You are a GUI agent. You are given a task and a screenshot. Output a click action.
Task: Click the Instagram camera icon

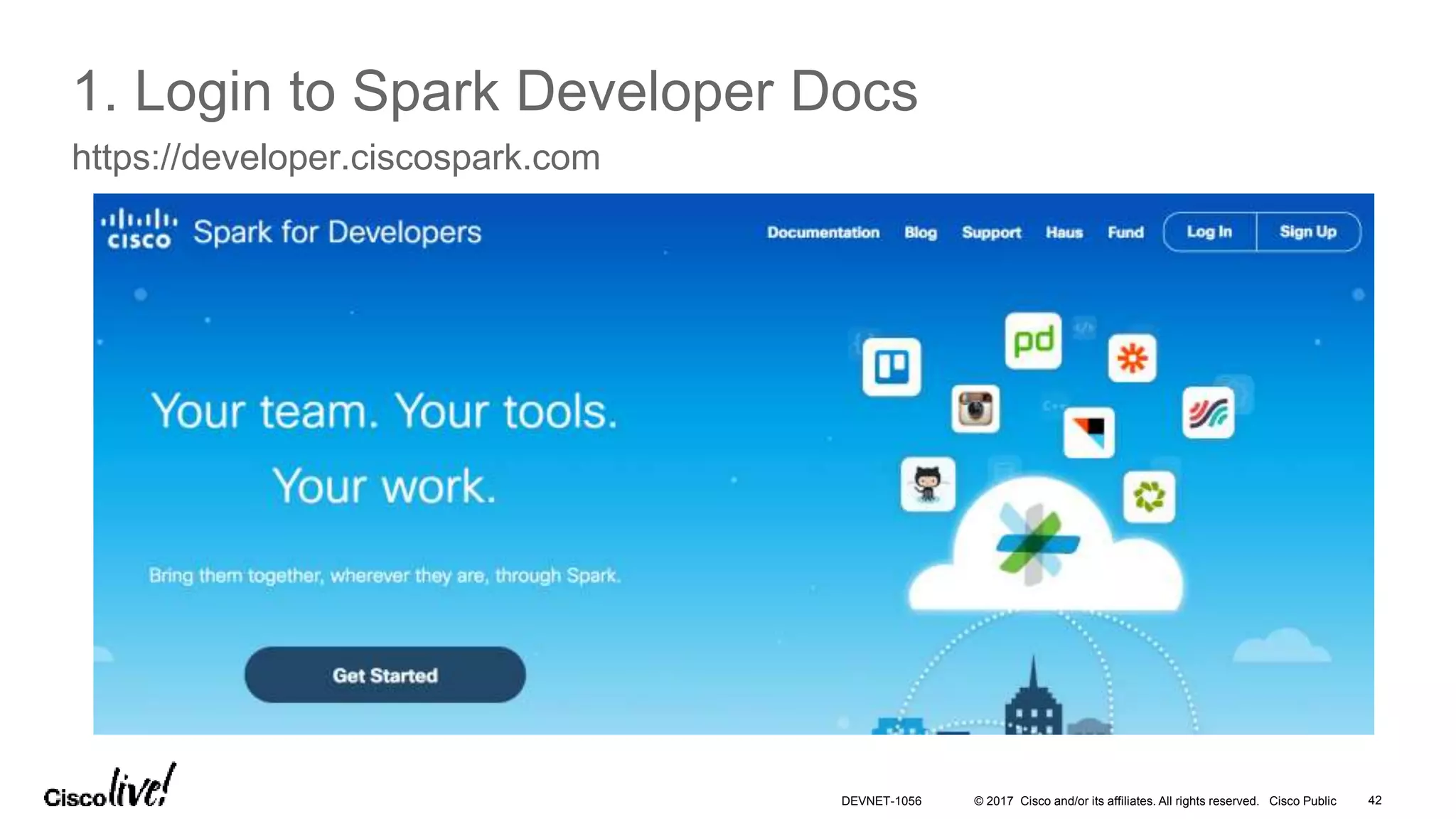[975, 409]
